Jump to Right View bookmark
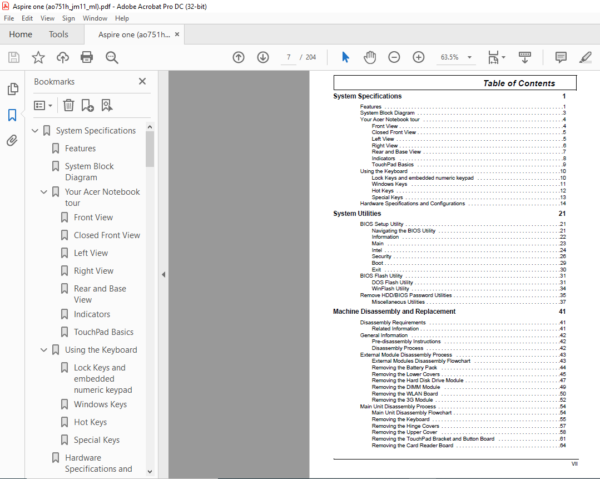The height and width of the screenshot is (479, 600). [93, 271]
